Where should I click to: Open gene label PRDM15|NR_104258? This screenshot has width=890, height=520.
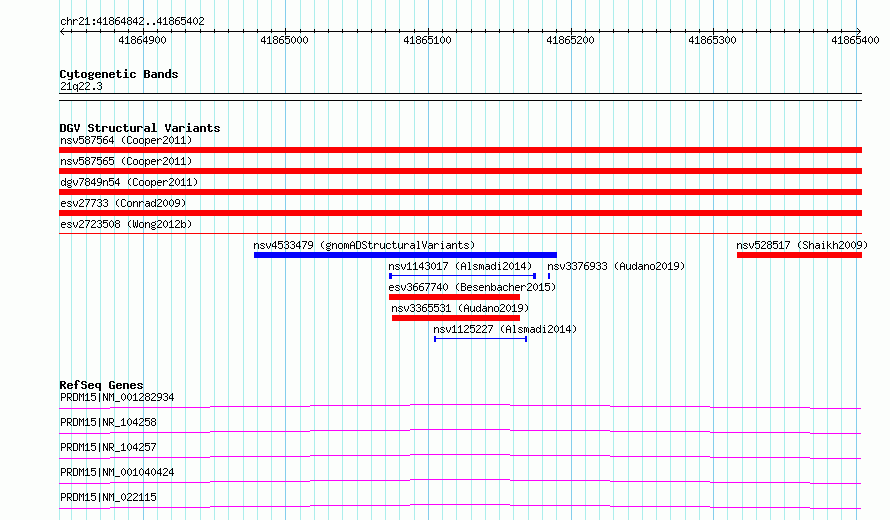108,422
